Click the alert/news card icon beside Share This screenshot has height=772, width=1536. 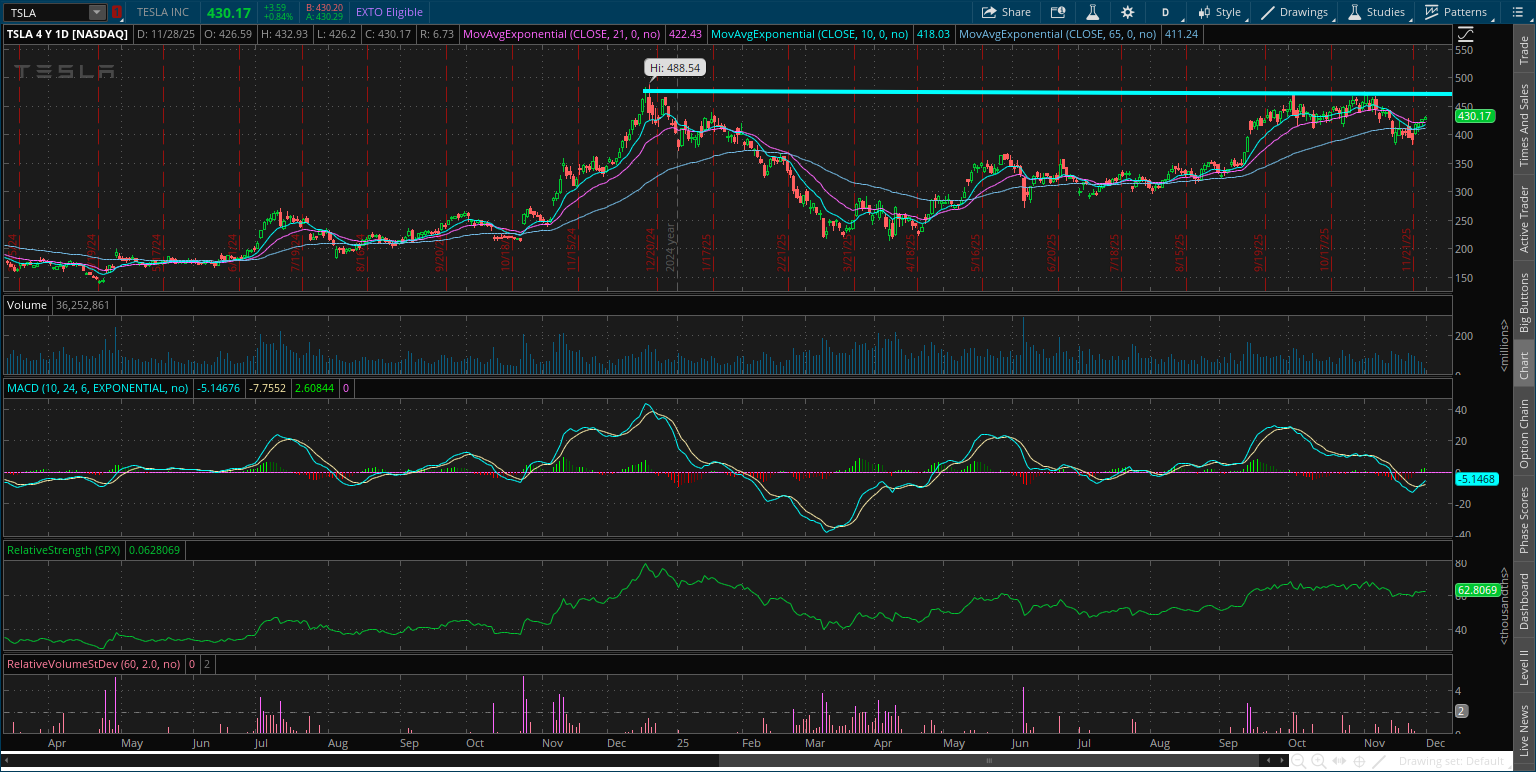click(x=1058, y=12)
